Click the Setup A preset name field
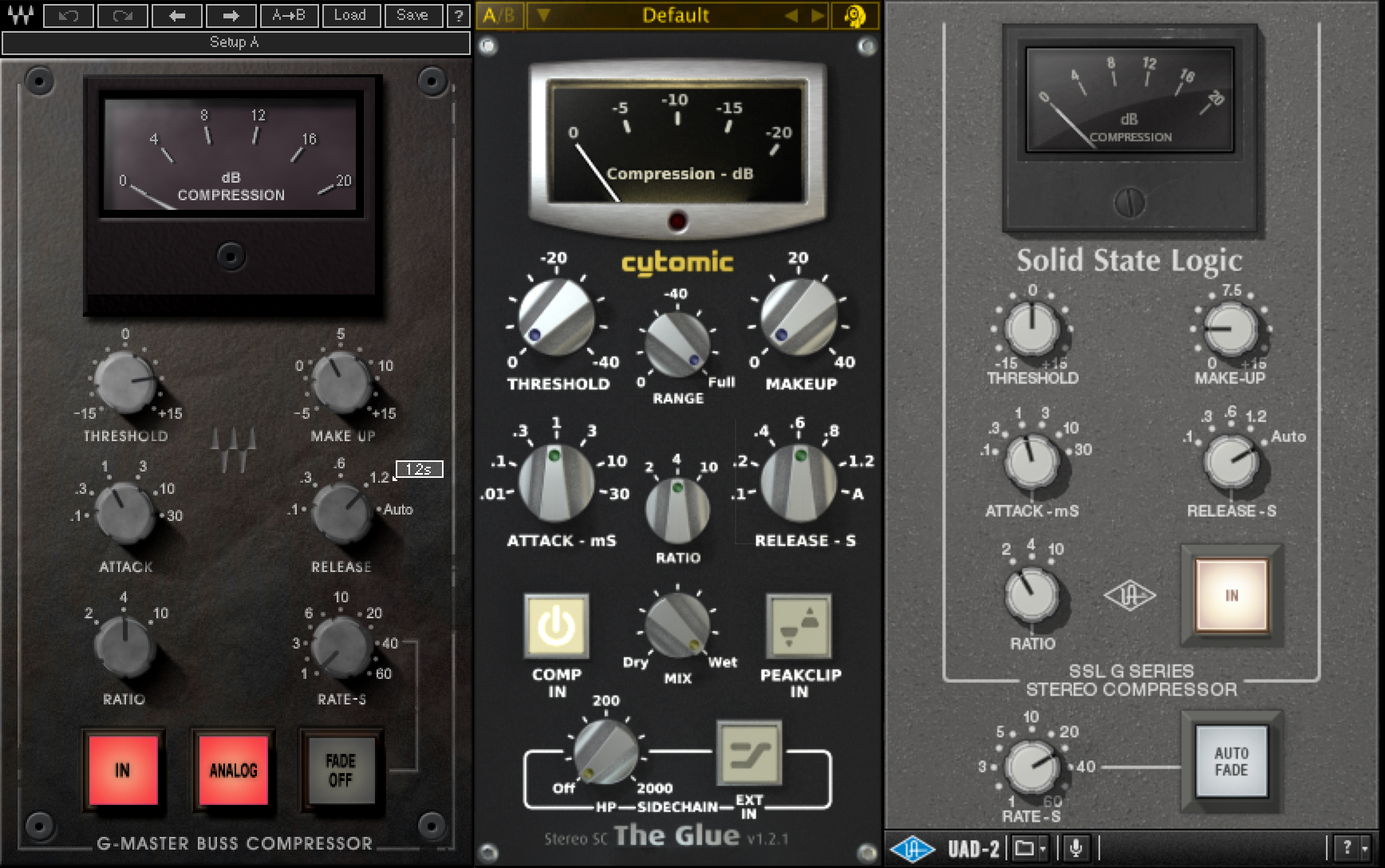 pyautogui.click(x=235, y=42)
